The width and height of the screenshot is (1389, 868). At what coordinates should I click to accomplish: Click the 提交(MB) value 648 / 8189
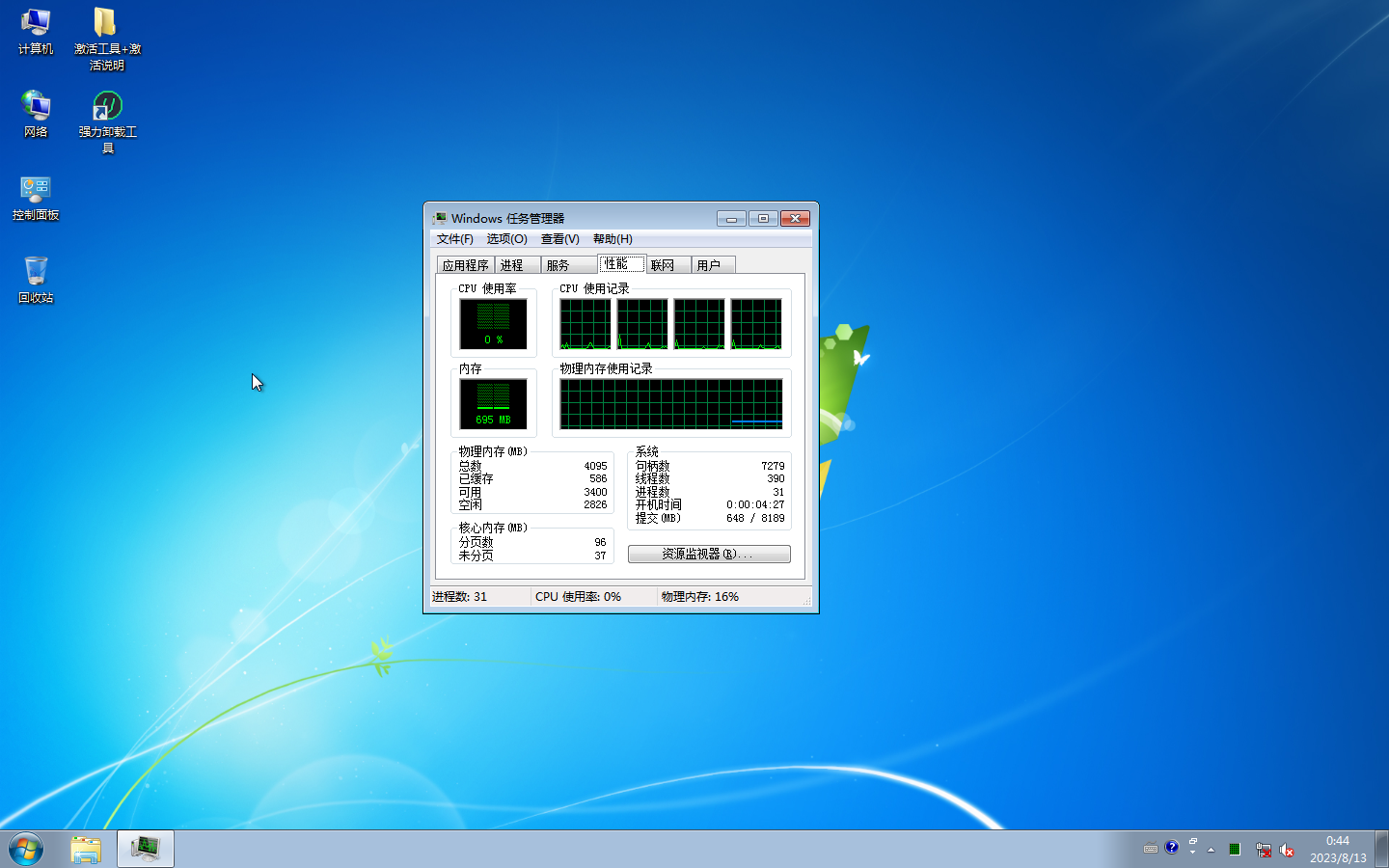click(x=755, y=518)
